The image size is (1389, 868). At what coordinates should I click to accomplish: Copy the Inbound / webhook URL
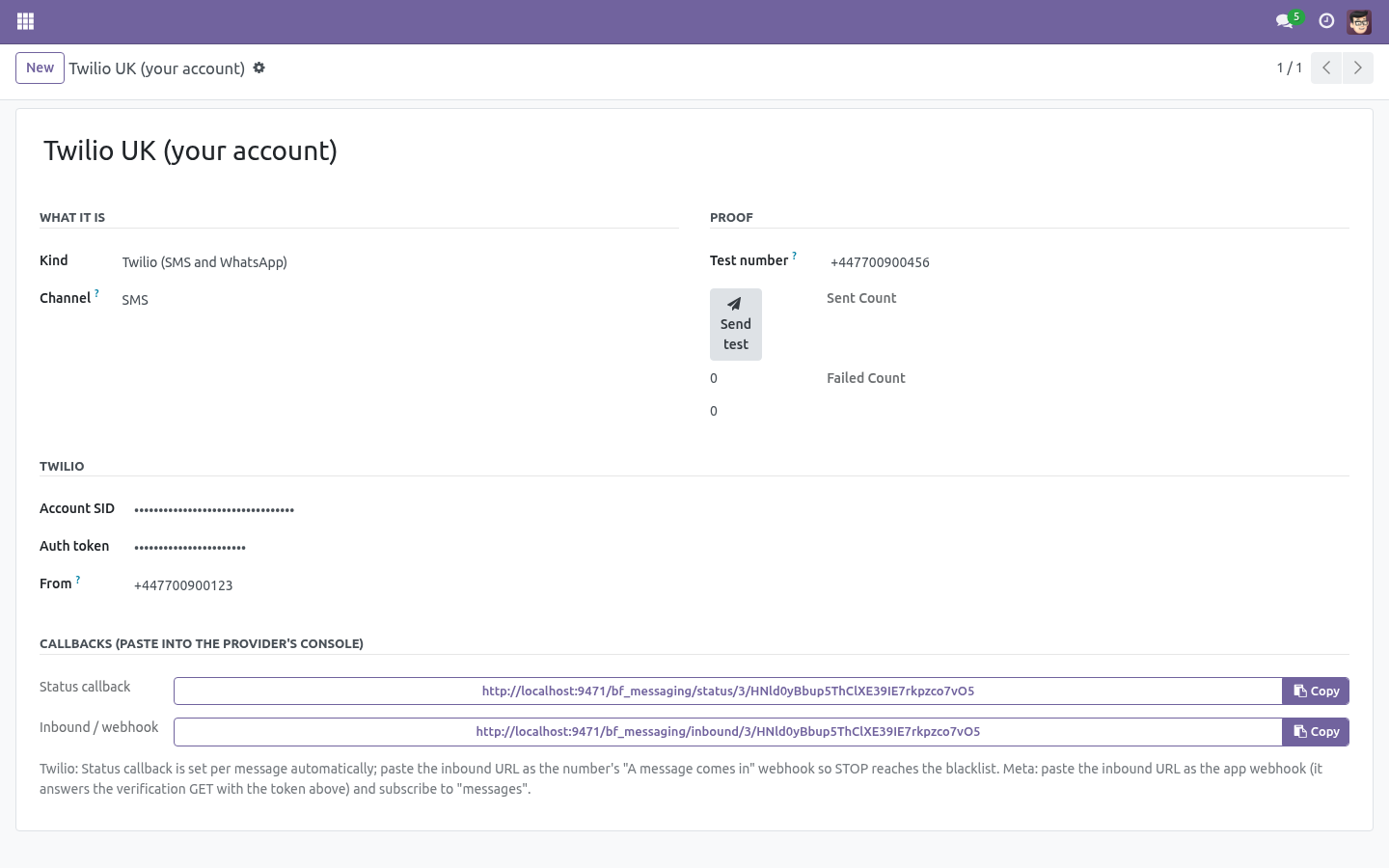tap(1316, 731)
